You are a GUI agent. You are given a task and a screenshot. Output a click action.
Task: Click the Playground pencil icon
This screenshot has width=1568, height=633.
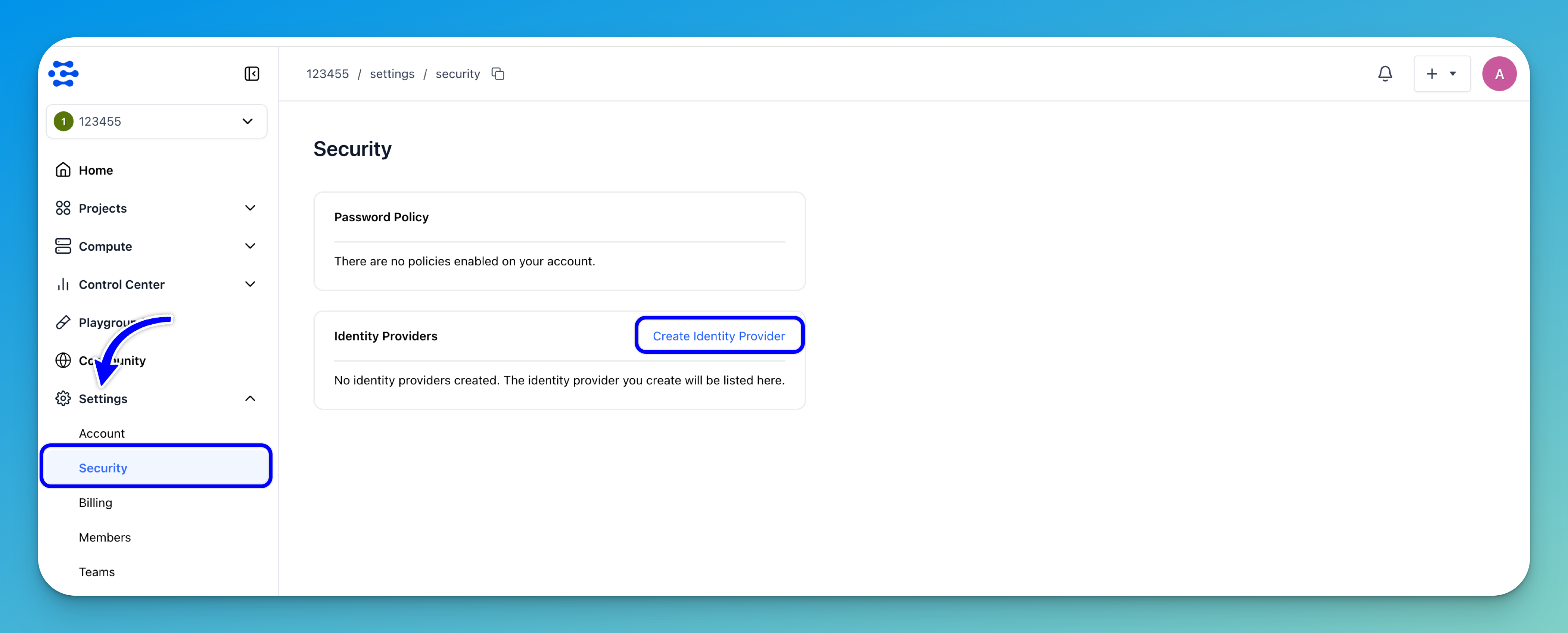click(63, 322)
